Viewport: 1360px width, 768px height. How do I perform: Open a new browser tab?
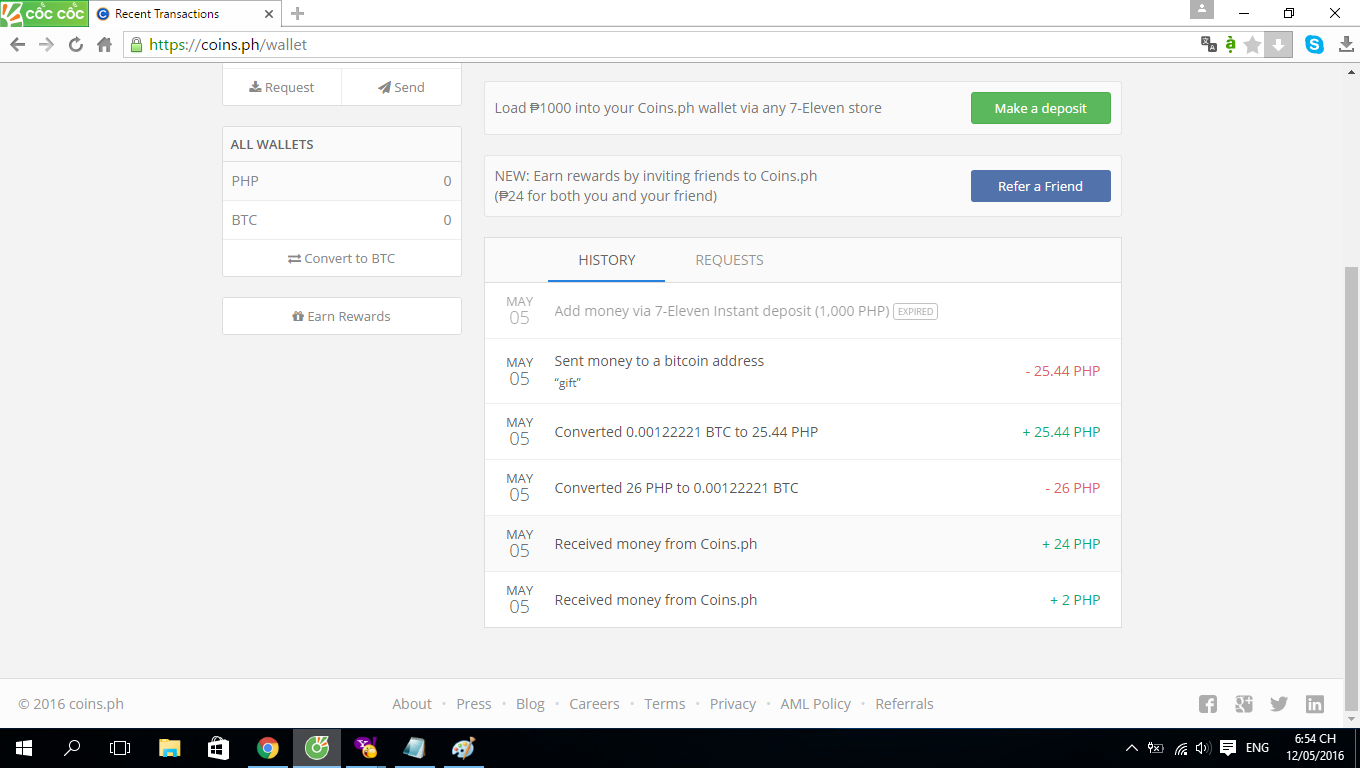click(297, 14)
